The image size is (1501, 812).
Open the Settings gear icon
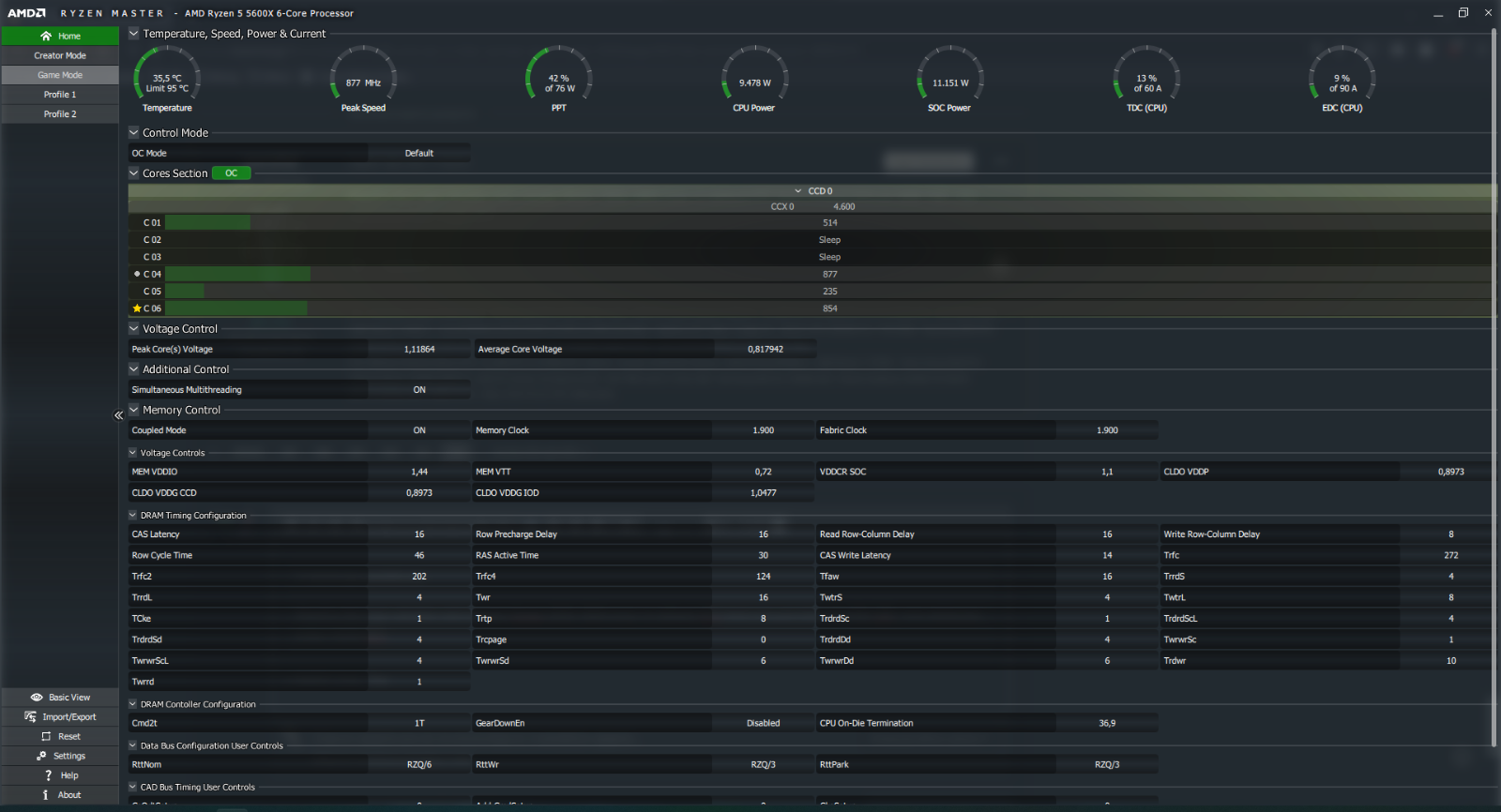(x=41, y=756)
